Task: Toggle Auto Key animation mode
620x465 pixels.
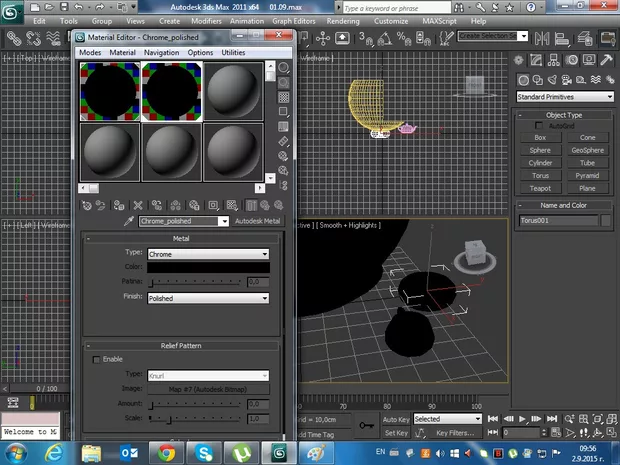Action: [395, 420]
